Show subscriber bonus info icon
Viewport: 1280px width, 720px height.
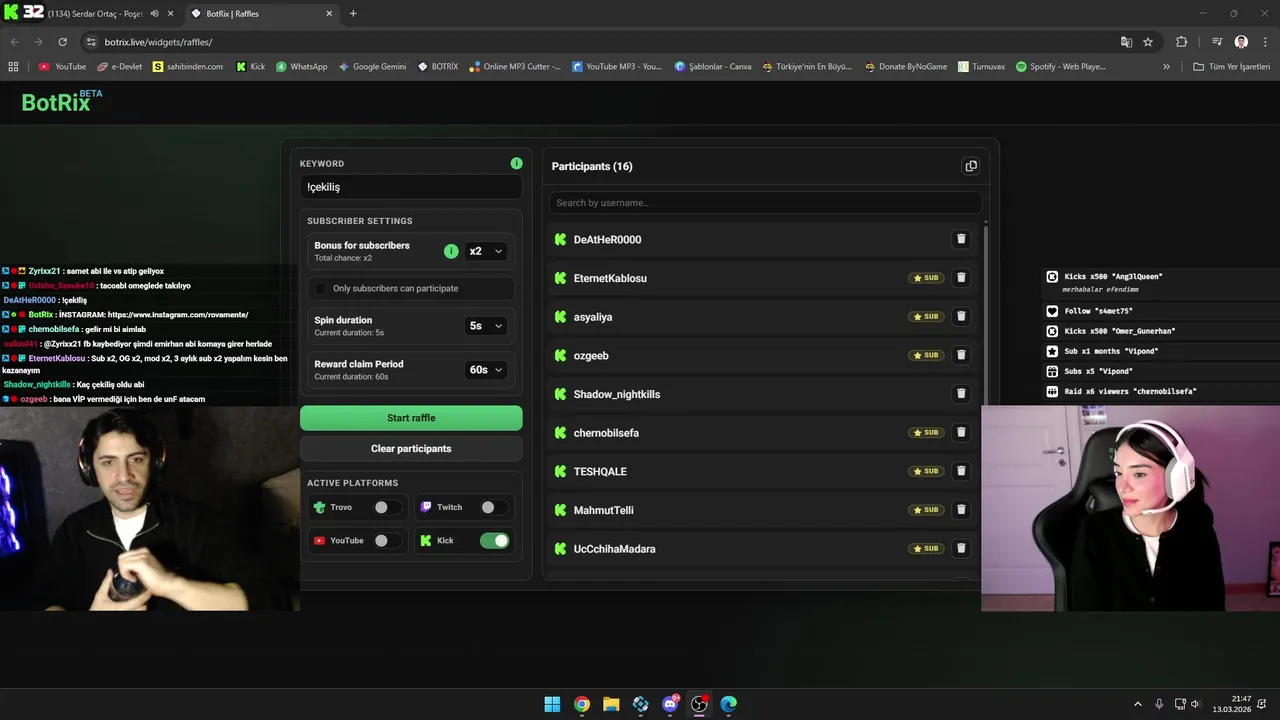(x=451, y=251)
